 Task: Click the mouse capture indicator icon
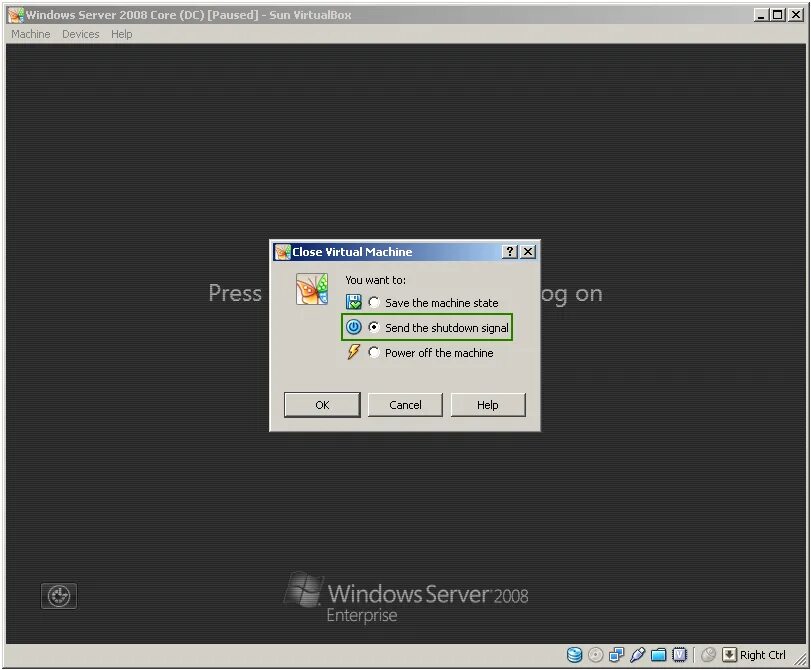point(708,655)
